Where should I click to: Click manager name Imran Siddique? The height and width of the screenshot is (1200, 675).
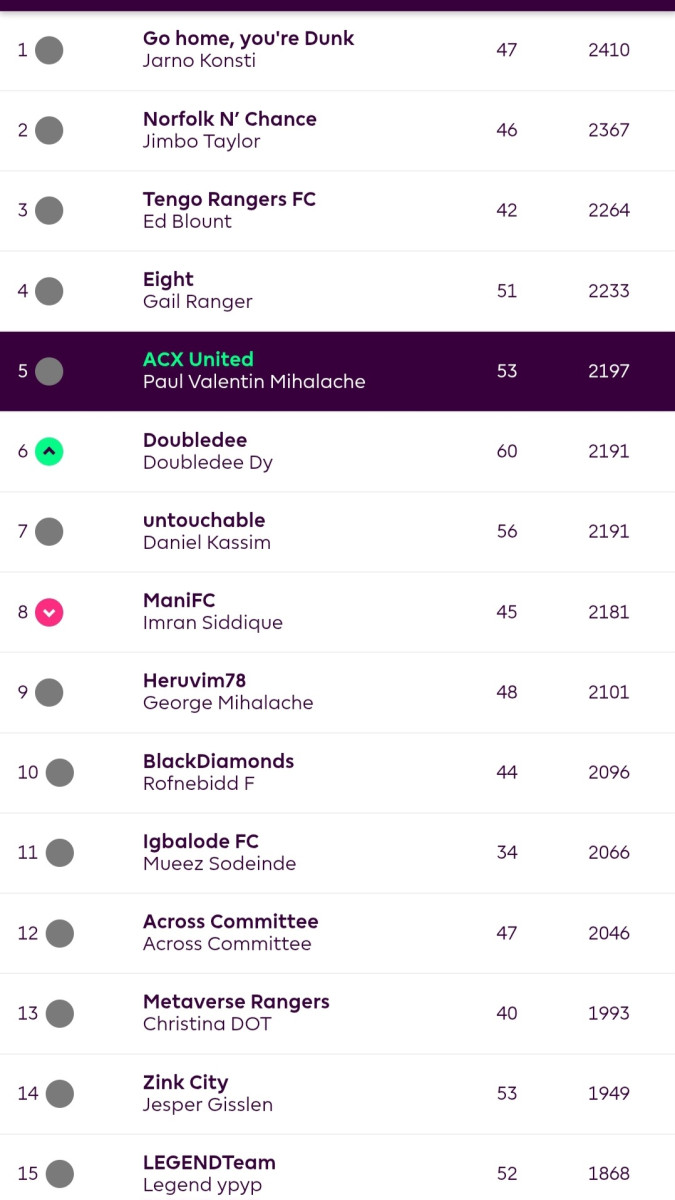click(213, 623)
